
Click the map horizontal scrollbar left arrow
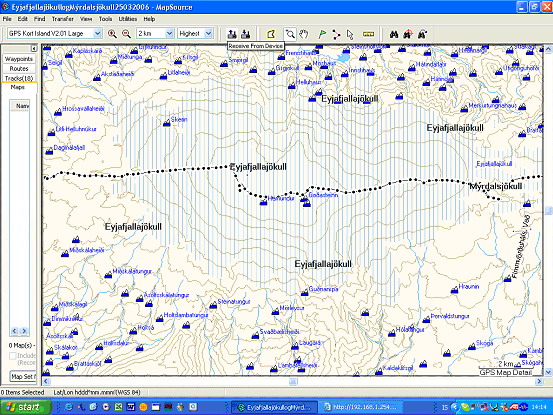47,381
